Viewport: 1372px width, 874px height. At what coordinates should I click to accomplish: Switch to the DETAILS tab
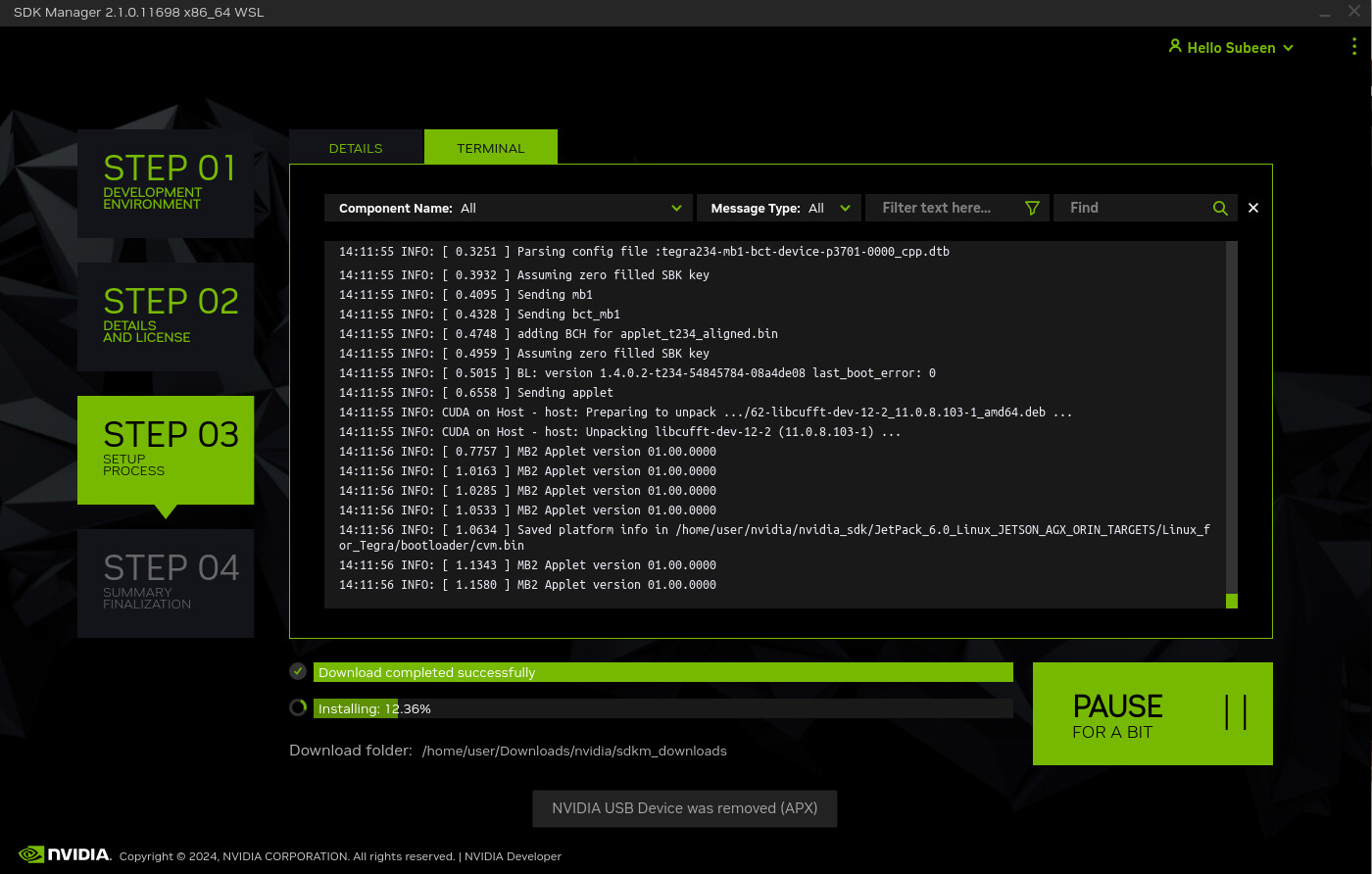[356, 148]
